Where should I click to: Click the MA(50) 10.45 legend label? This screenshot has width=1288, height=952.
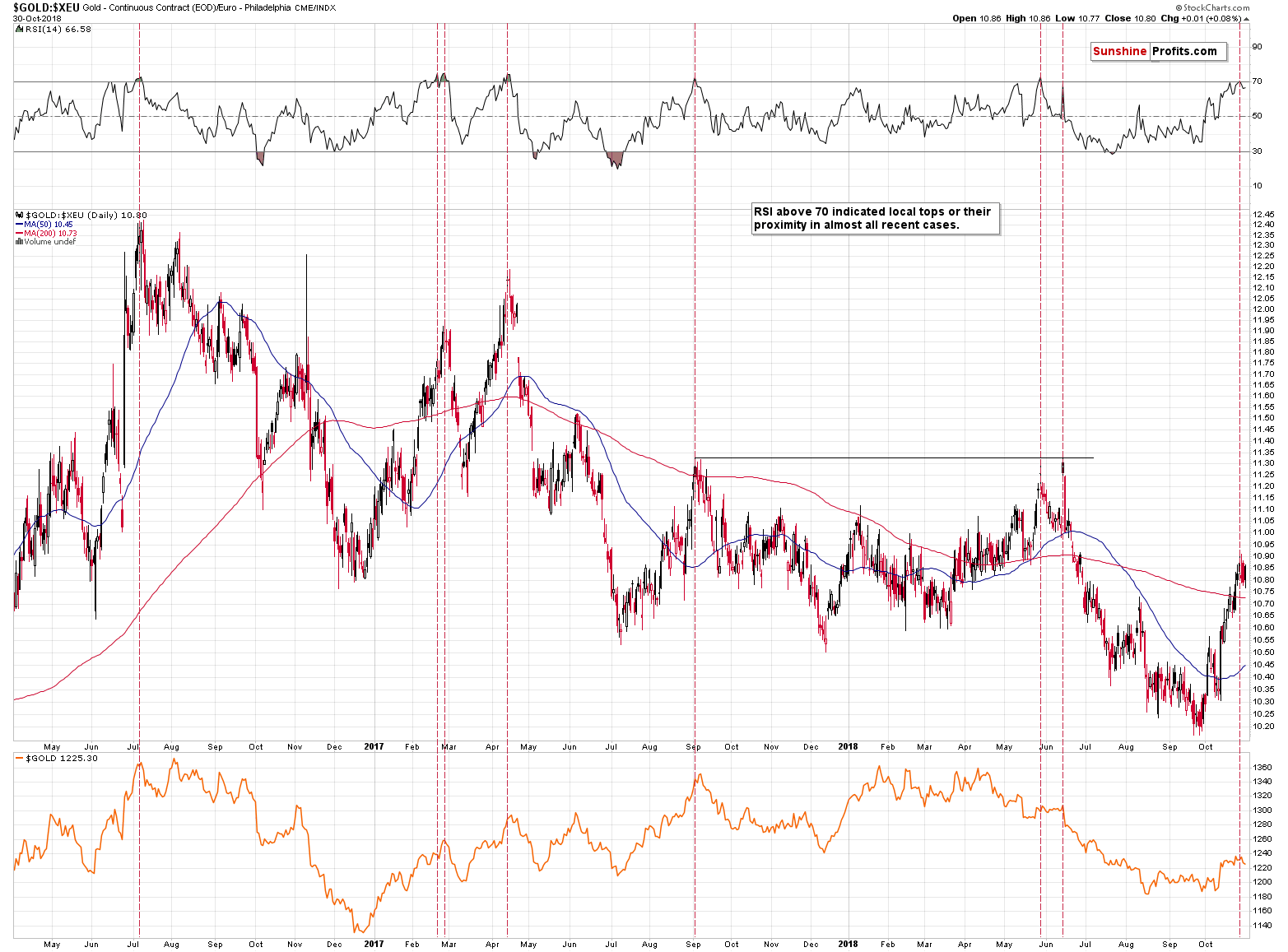tap(48, 225)
